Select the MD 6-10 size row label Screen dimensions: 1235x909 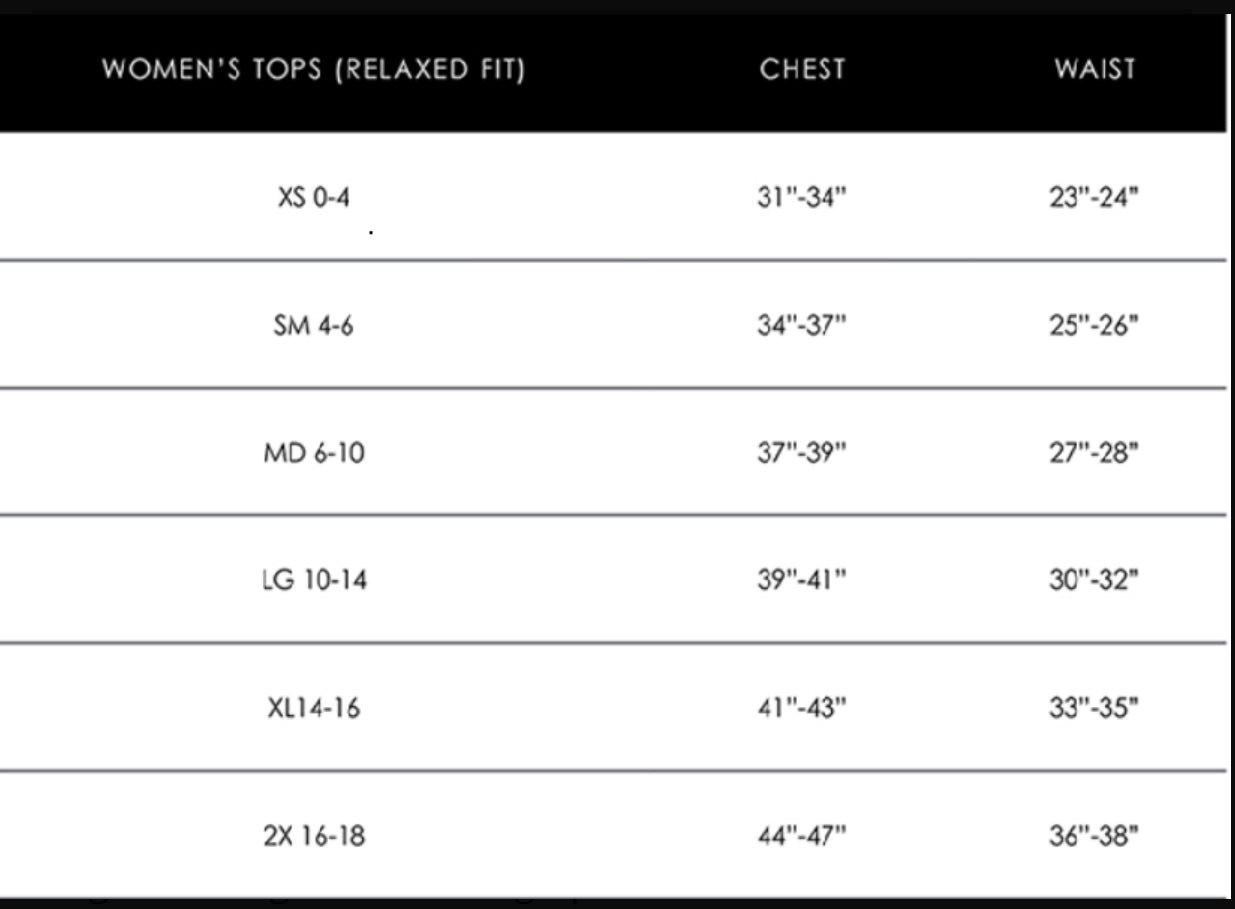tap(313, 453)
